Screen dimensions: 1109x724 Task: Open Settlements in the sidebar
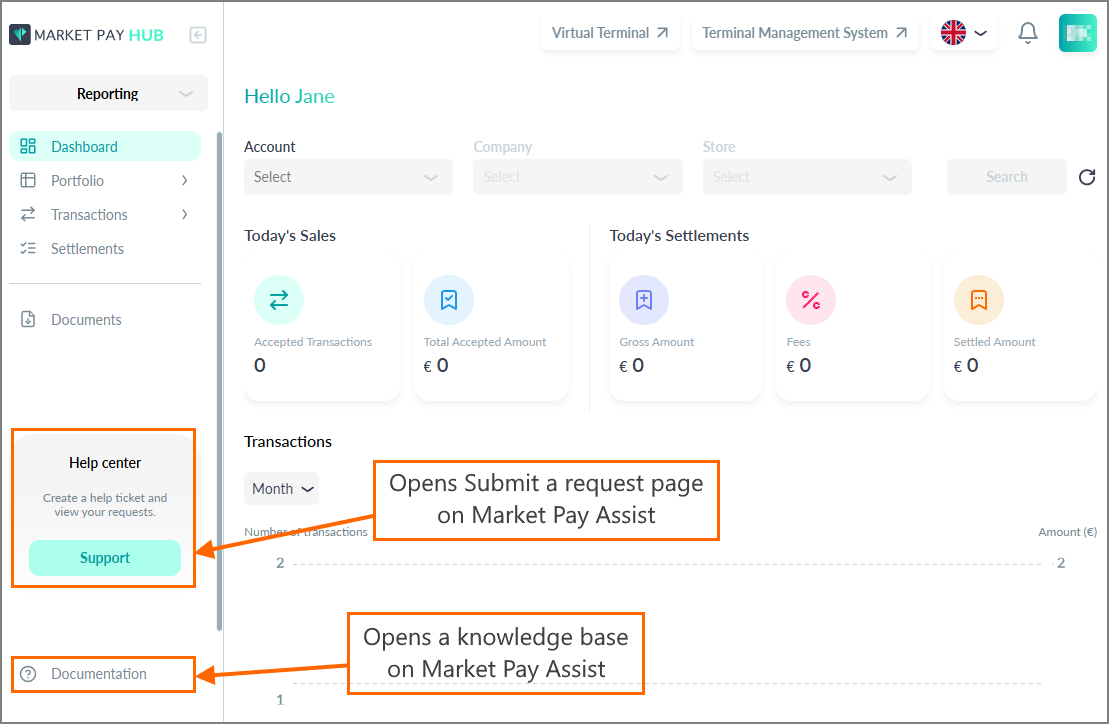tap(105, 248)
